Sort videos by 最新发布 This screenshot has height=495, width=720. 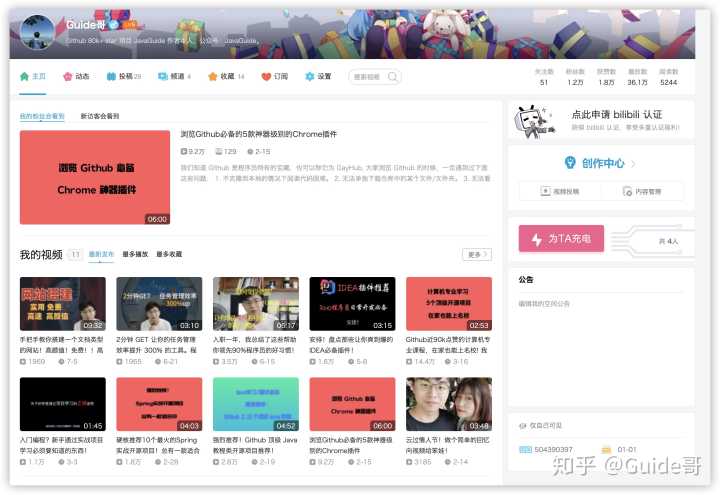pyautogui.click(x=101, y=254)
